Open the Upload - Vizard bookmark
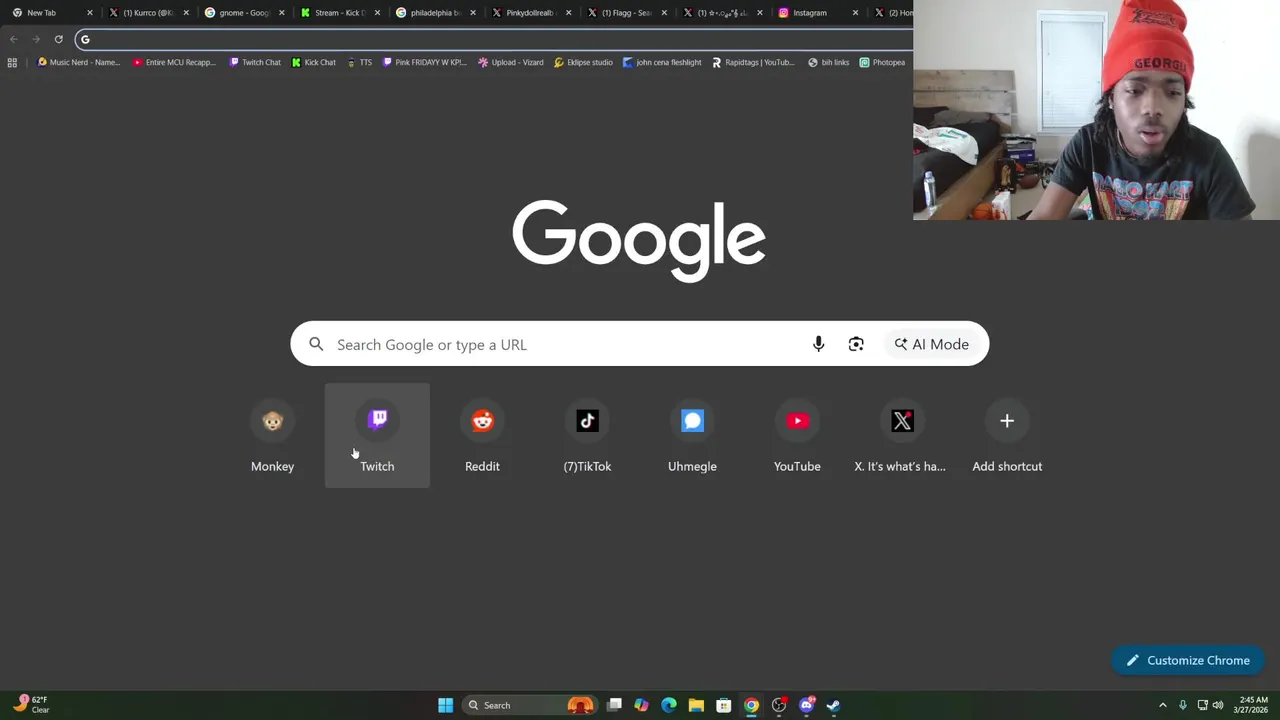The height and width of the screenshot is (720, 1280). pyautogui.click(x=511, y=62)
